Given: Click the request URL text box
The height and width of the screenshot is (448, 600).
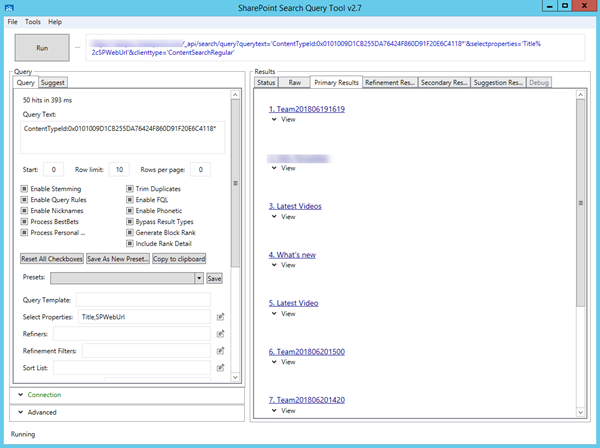Looking at the screenshot, I should 335,48.
